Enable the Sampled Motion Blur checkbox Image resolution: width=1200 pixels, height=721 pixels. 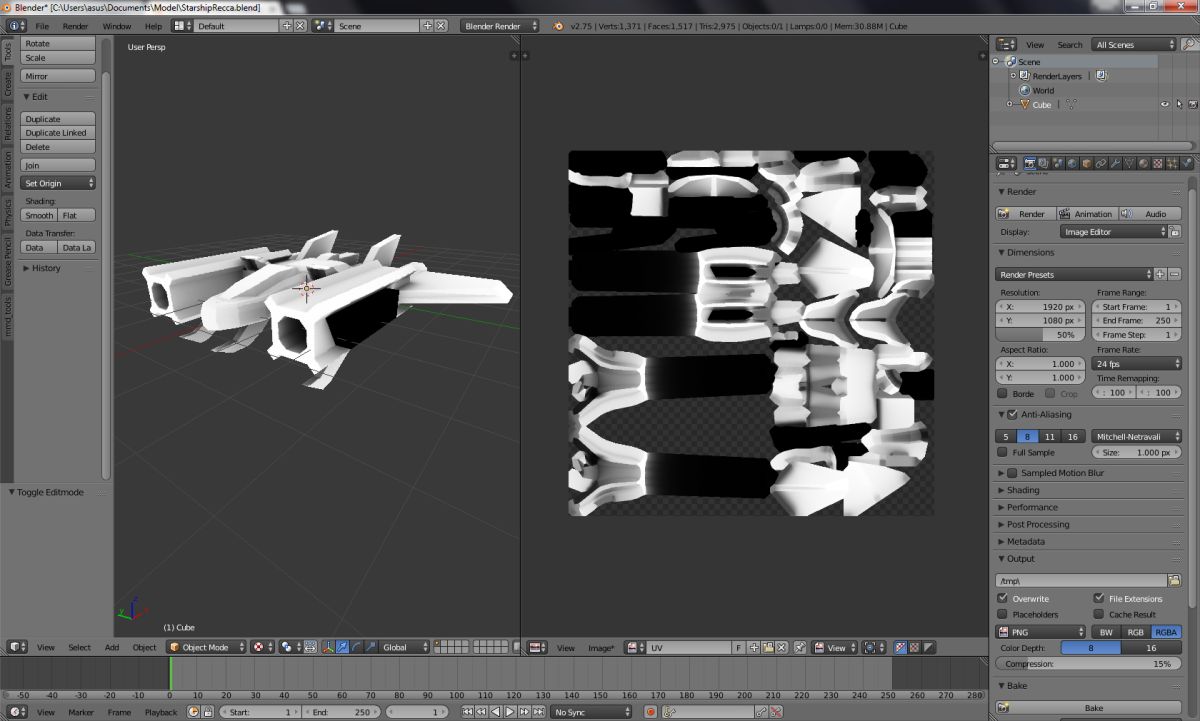pyautogui.click(x=1012, y=473)
